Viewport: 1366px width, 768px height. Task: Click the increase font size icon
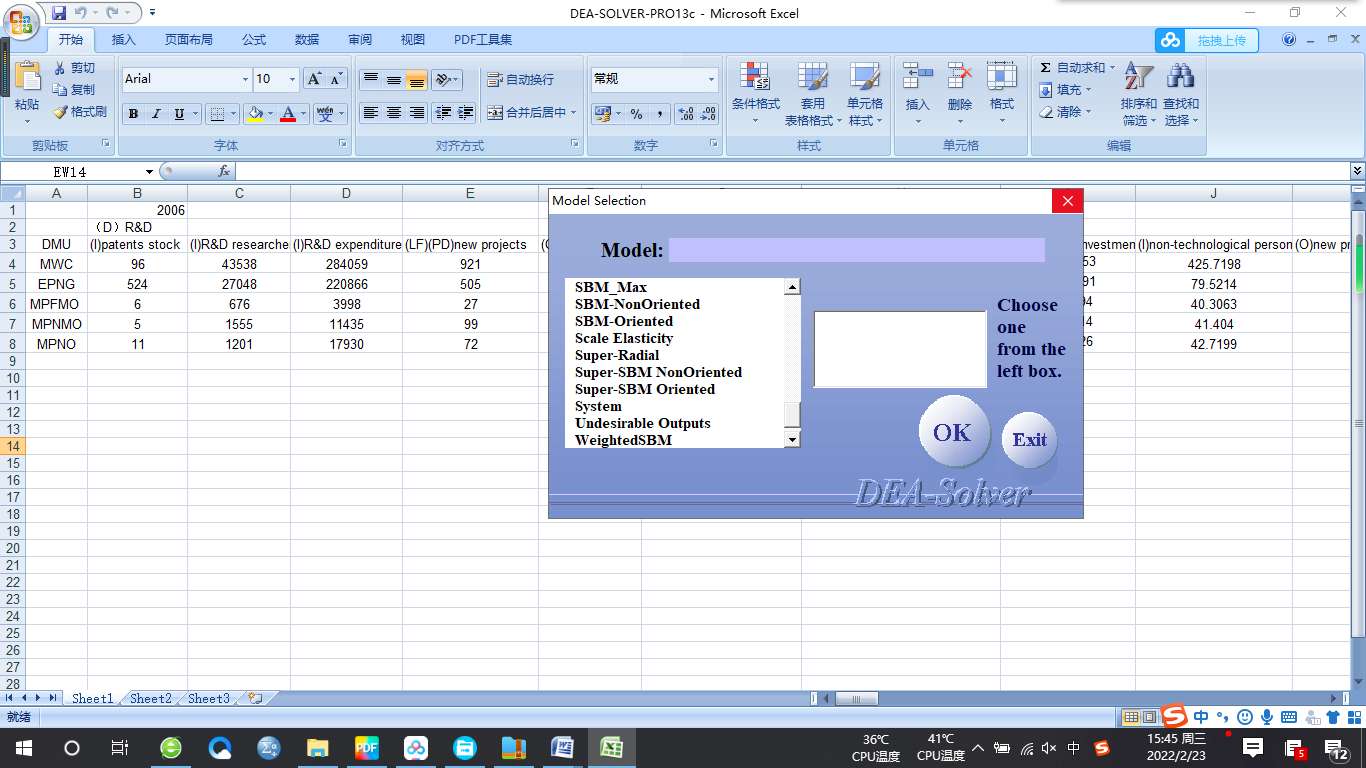tap(314, 79)
